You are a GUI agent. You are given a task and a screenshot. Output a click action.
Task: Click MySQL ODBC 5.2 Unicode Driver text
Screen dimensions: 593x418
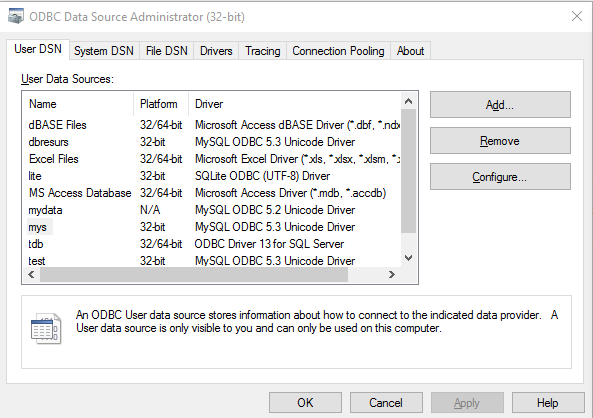coord(275,210)
